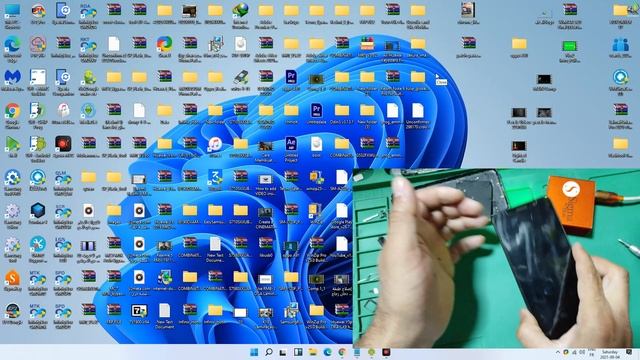This screenshot has height=360, width=640.
Task: Open Task View from the taskbar
Action: click(x=283, y=352)
